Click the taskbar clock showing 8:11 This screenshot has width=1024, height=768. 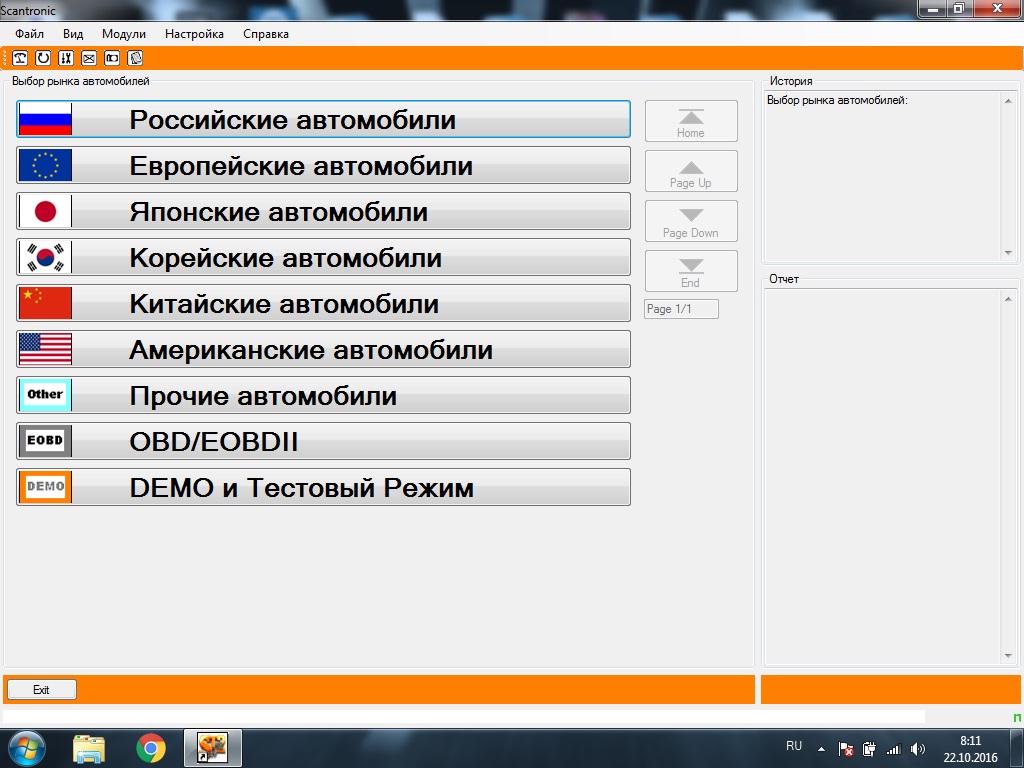pos(970,749)
